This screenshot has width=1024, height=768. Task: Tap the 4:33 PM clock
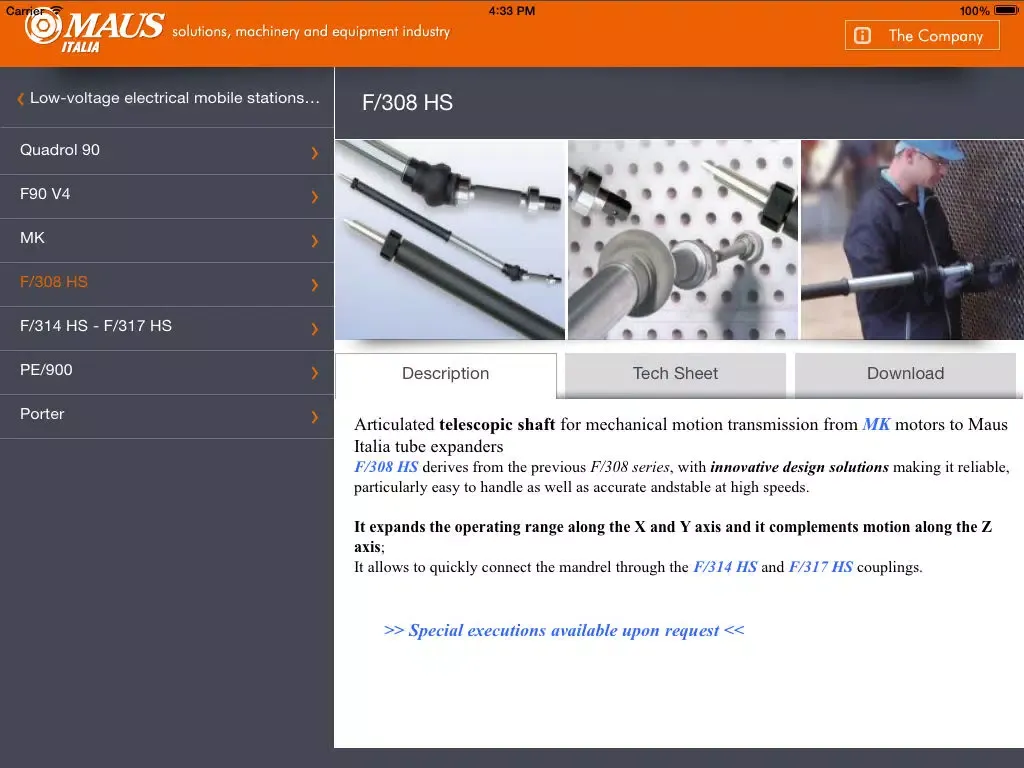point(512,10)
